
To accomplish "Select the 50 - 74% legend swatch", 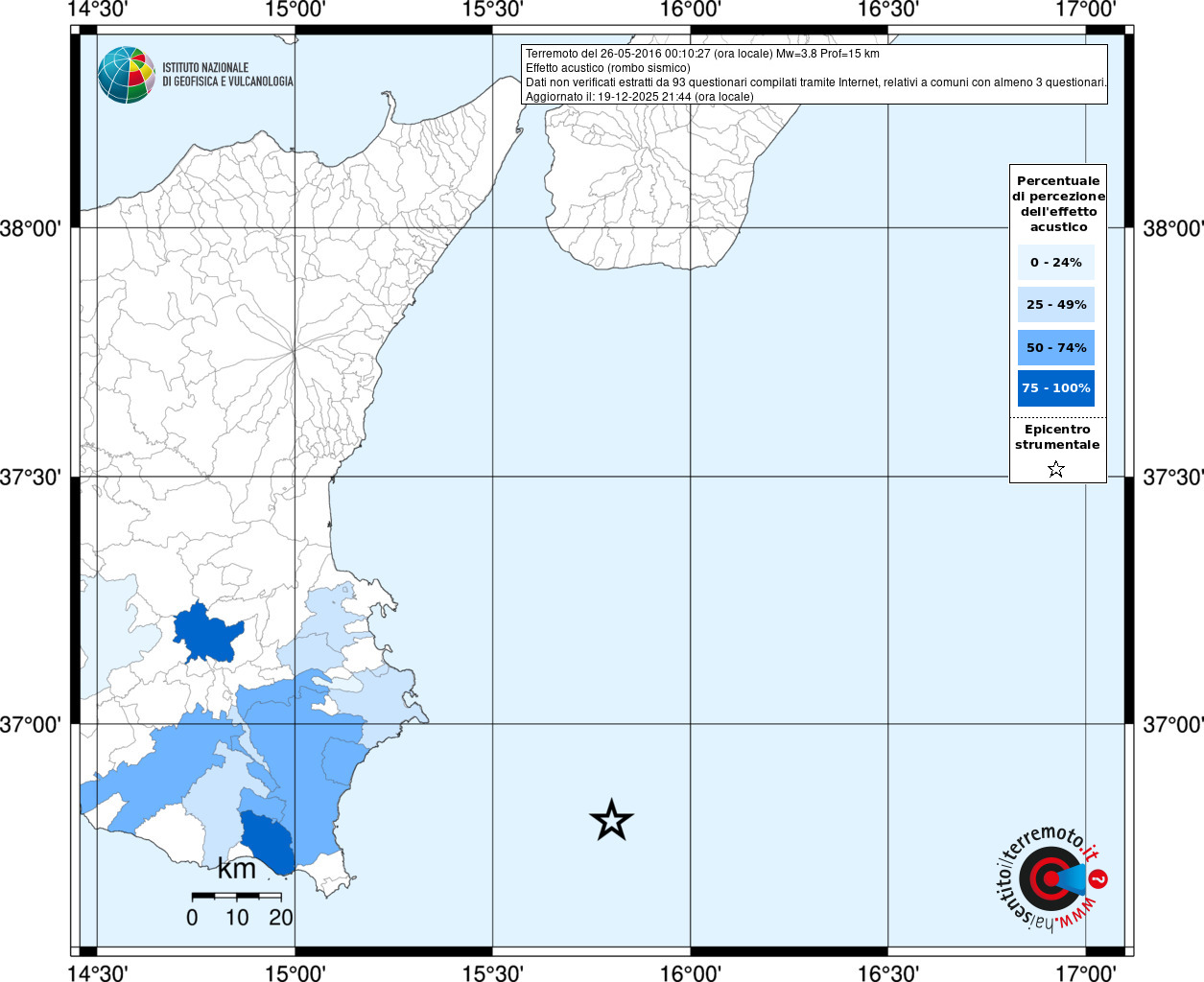I will [1056, 348].
